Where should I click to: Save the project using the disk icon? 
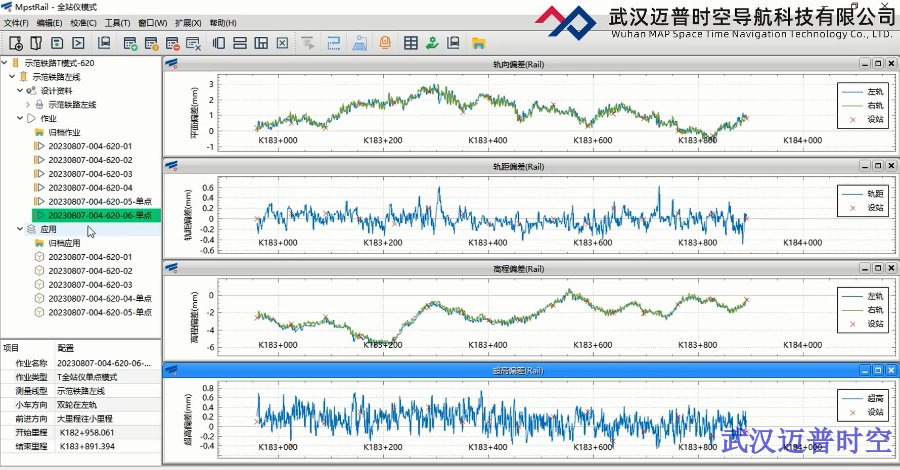click(57, 43)
